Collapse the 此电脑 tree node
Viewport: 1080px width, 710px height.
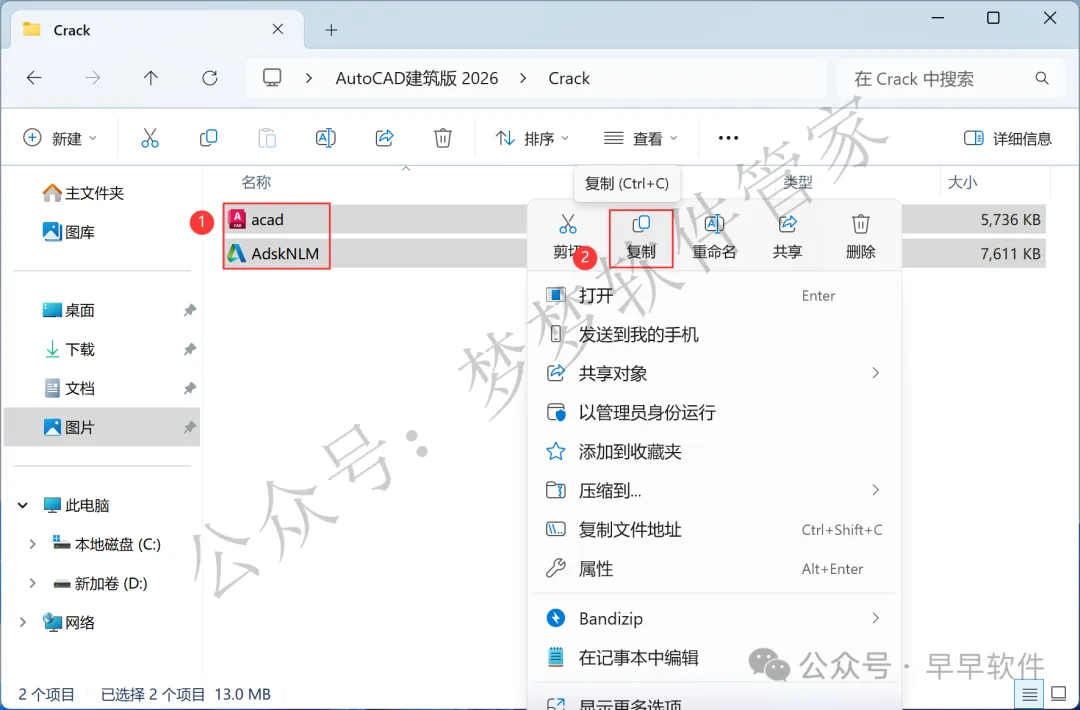click(23, 505)
